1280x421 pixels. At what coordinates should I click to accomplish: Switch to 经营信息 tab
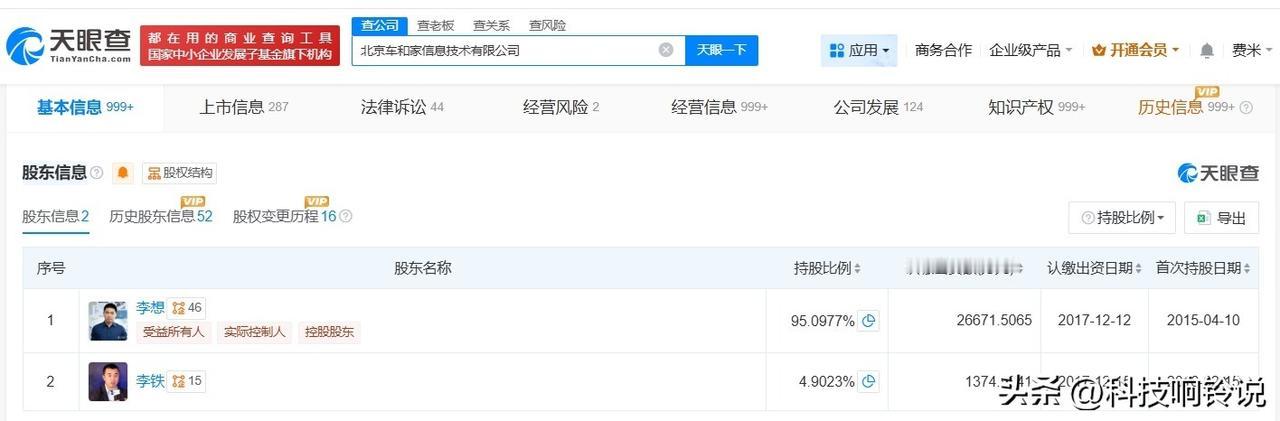point(720,107)
